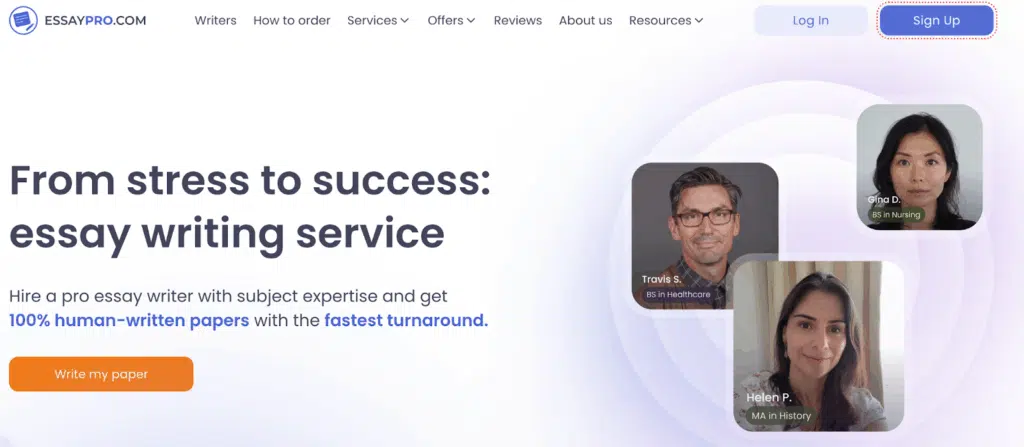Click the fastest turnaround highlighted text
The width and height of the screenshot is (1024, 447).
point(406,321)
